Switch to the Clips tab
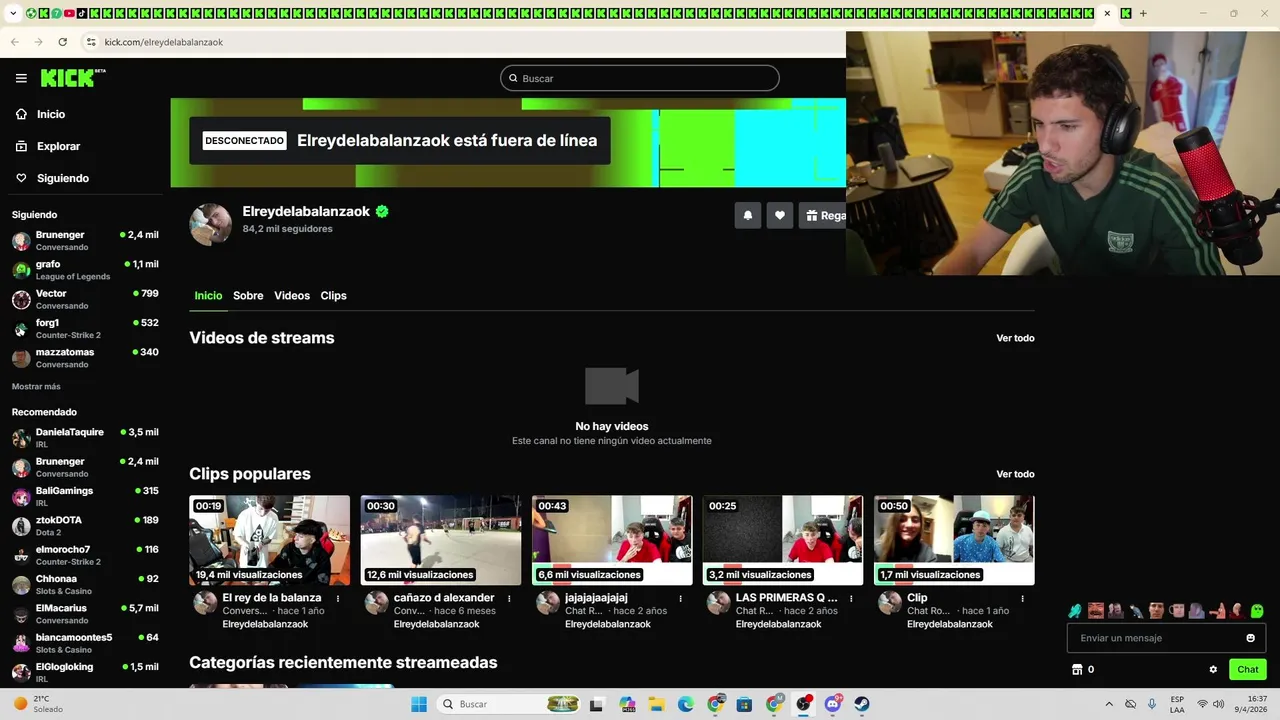Screen dimensions: 1280x720 pos(333,296)
